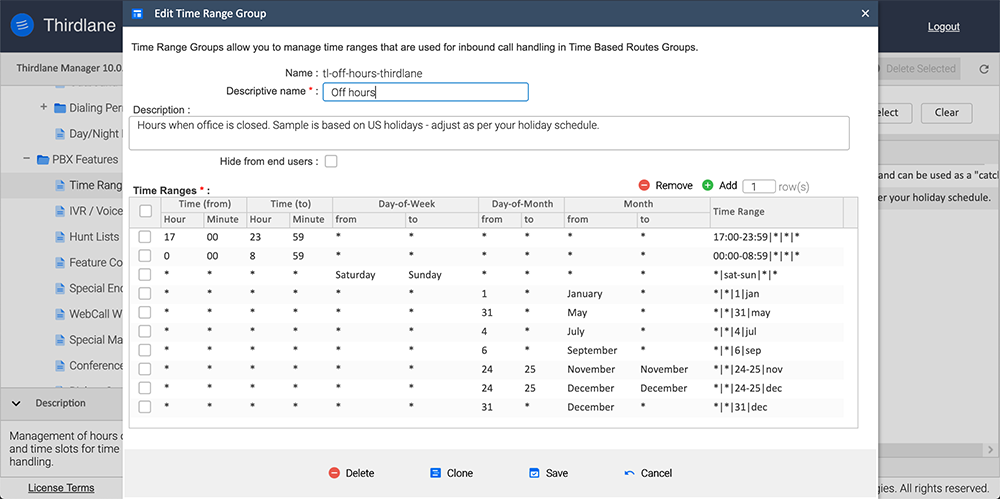Open the License Terms link
1000x499 pixels.
(x=61, y=488)
